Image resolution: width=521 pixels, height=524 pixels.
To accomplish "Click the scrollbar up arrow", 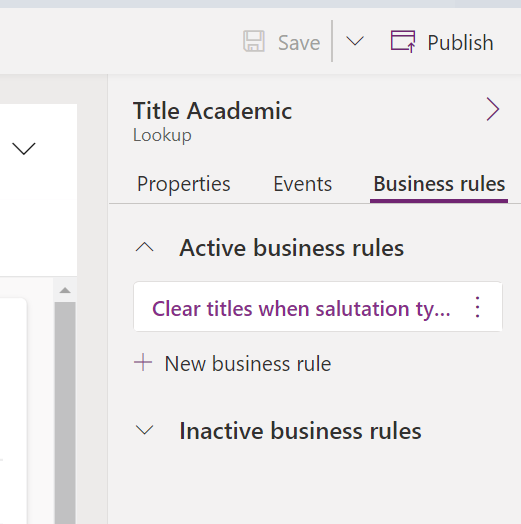I will 65,290.
